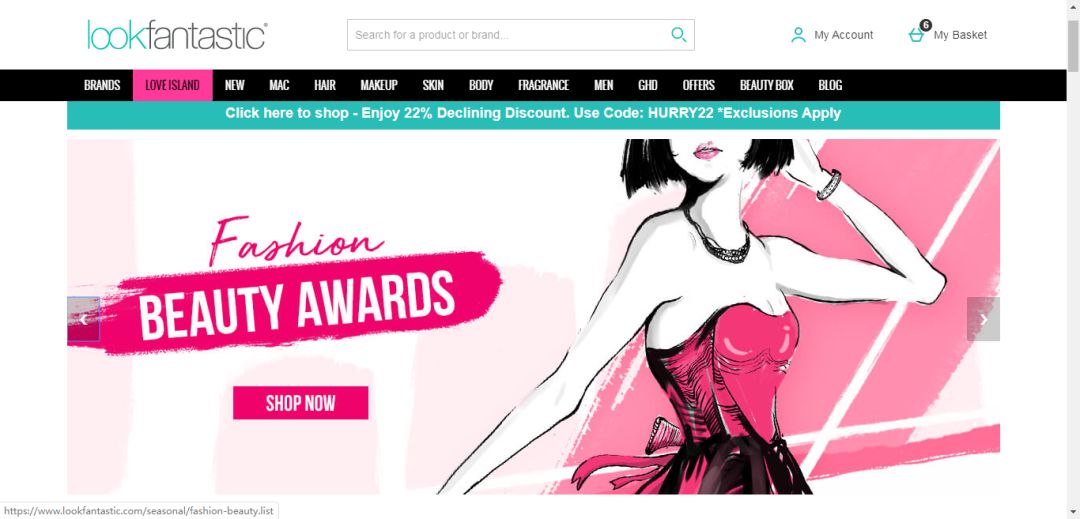Click the HURRY22 discount banner

[x=533, y=114]
